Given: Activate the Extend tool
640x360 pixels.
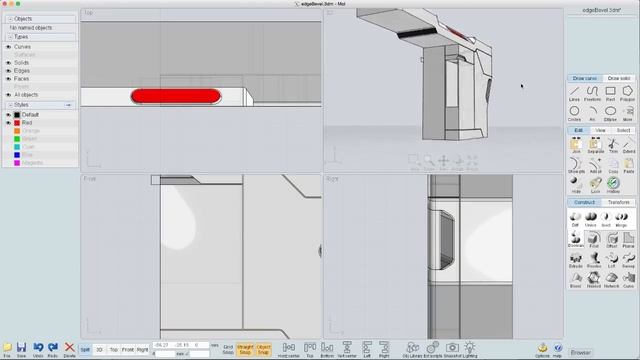Looking at the screenshot, I should [629, 146].
